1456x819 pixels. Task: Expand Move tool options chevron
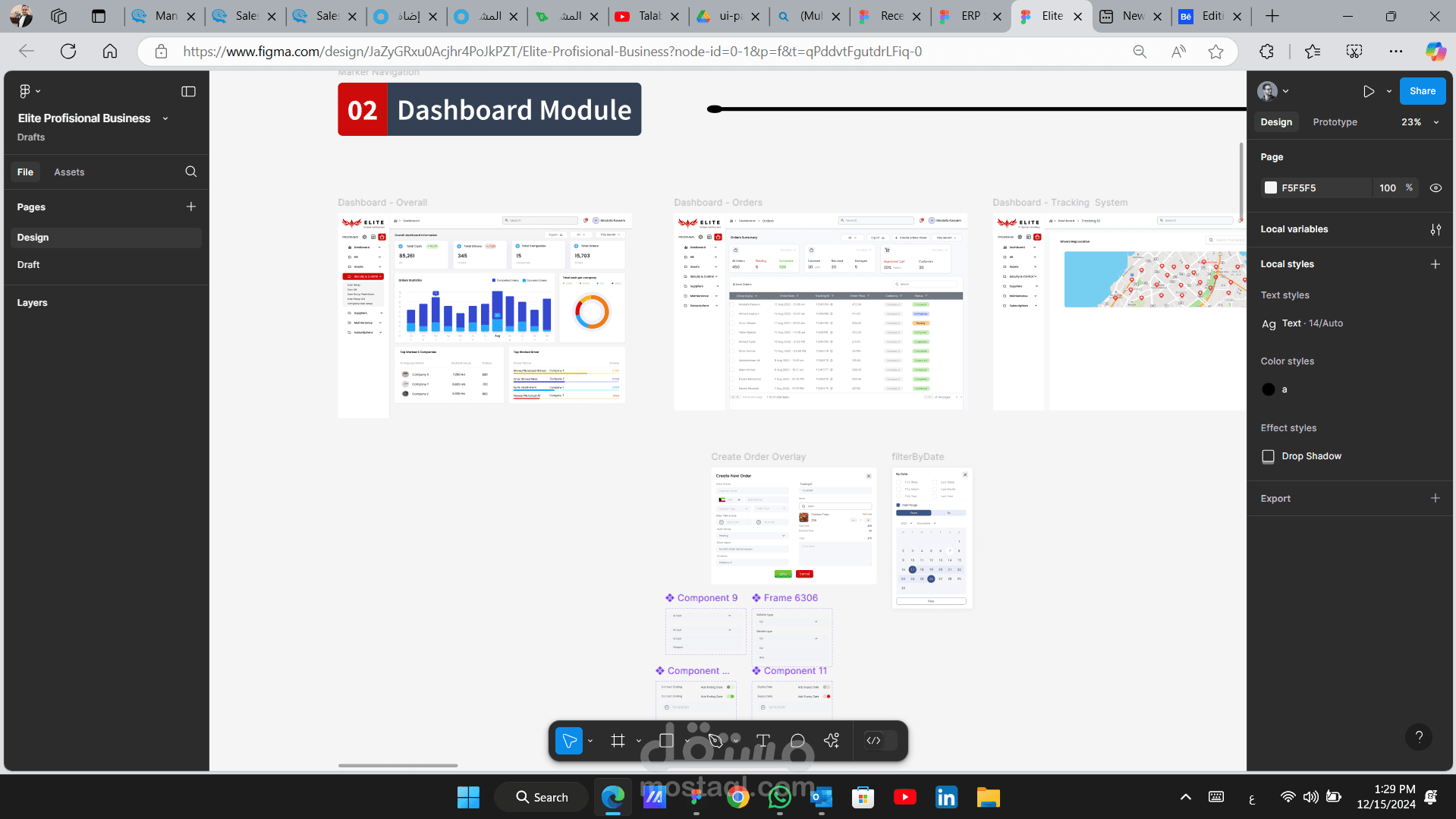[x=590, y=741]
